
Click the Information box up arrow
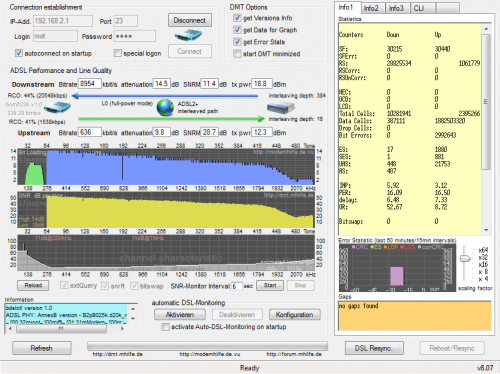pos(133,309)
